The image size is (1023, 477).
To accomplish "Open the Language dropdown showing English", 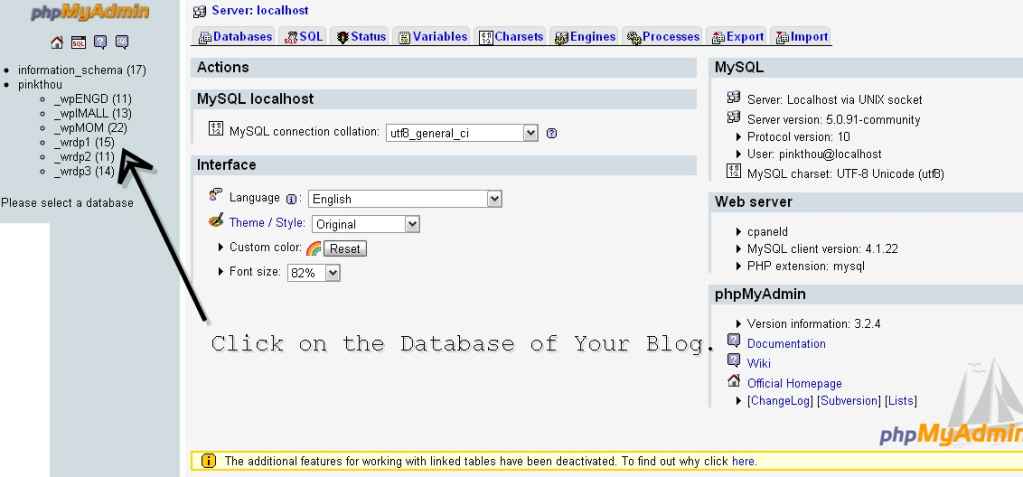I will point(405,199).
